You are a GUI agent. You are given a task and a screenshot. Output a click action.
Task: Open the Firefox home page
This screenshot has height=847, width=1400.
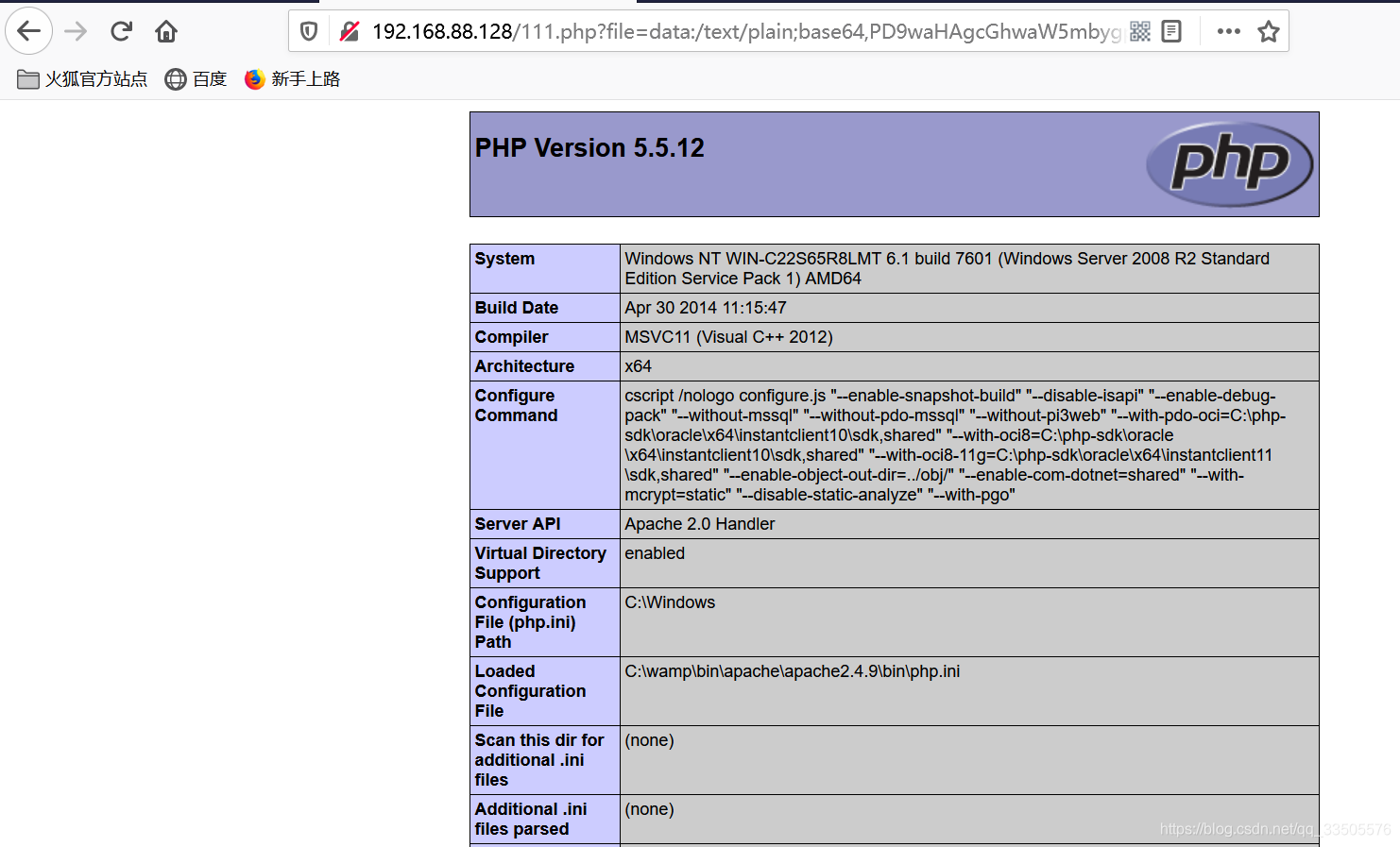166,31
